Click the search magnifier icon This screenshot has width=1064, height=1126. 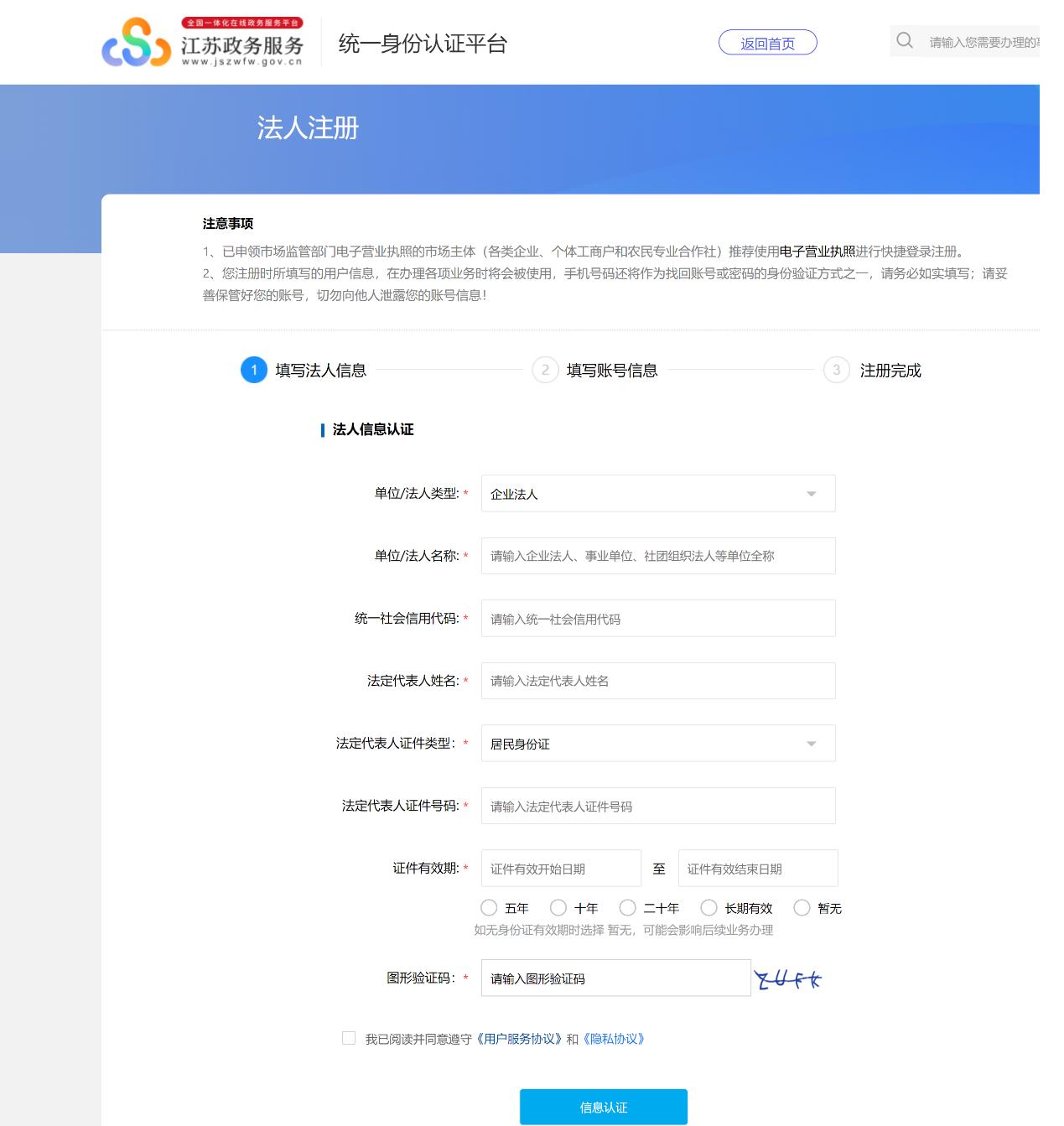(x=904, y=40)
